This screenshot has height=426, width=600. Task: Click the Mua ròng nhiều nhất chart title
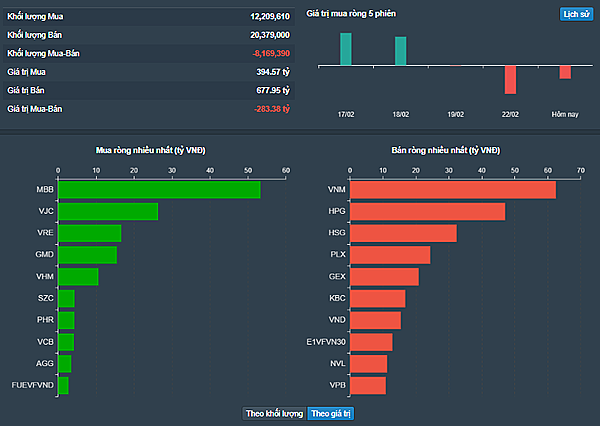[x=150, y=150]
